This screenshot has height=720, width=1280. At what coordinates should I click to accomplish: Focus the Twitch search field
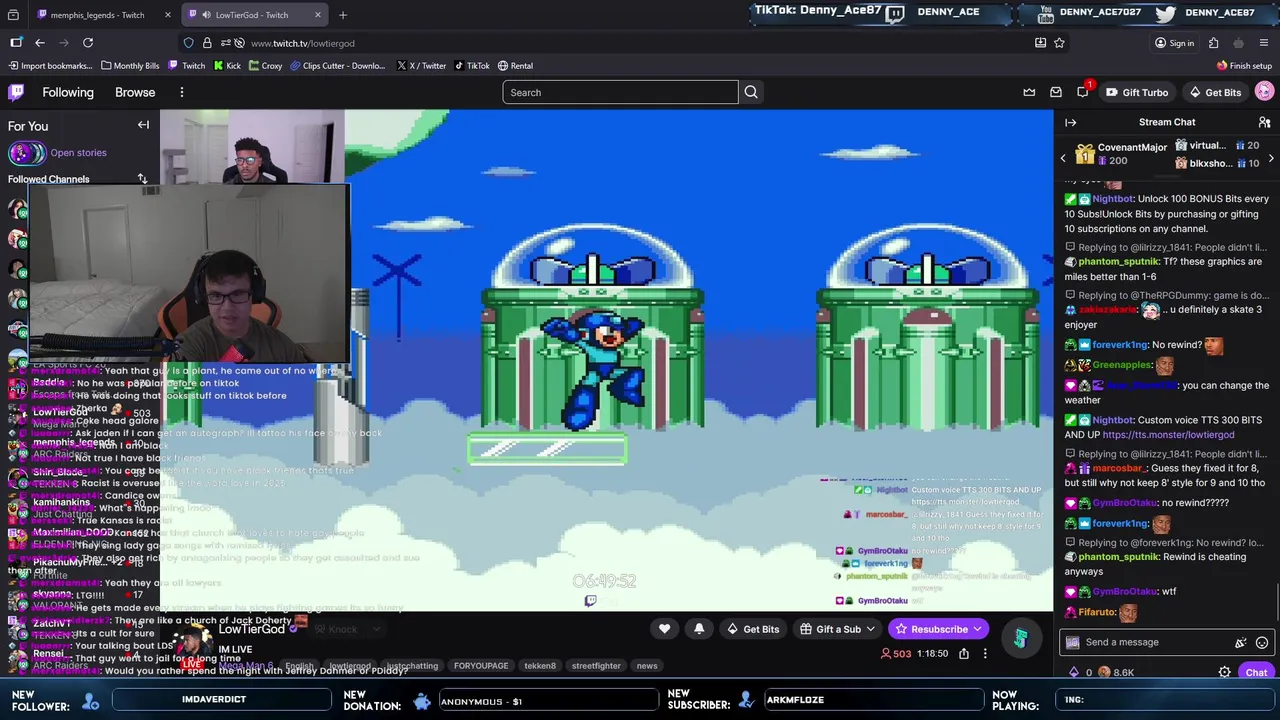(x=620, y=92)
